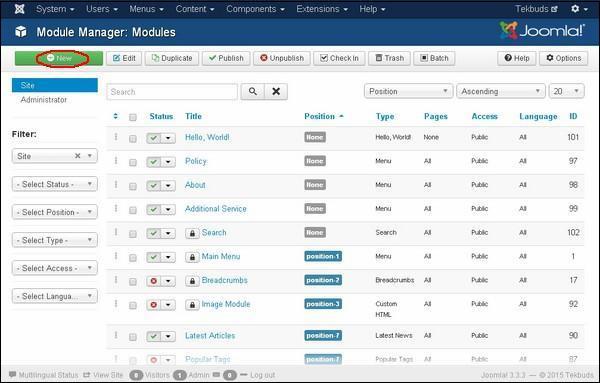
Task: Click the Unpublish toolbar button
Action: (x=282, y=58)
